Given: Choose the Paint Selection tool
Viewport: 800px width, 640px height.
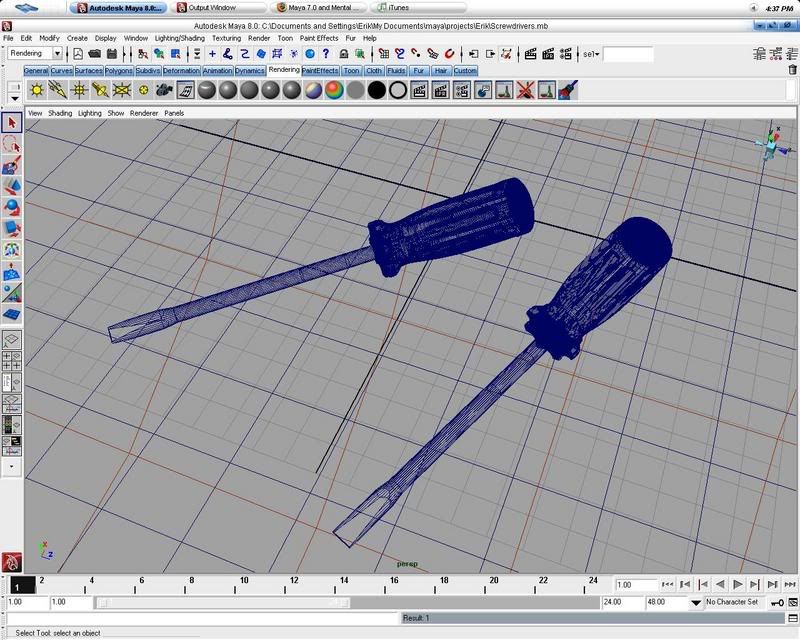Looking at the screenshot, I should [12, 166].
